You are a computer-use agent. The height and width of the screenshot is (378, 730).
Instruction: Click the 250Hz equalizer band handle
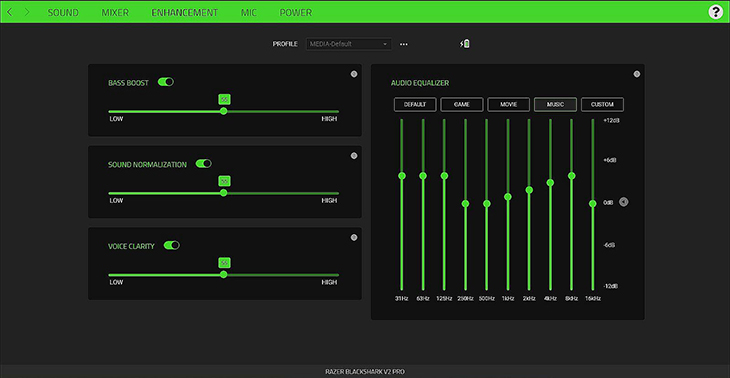point(465,203)
